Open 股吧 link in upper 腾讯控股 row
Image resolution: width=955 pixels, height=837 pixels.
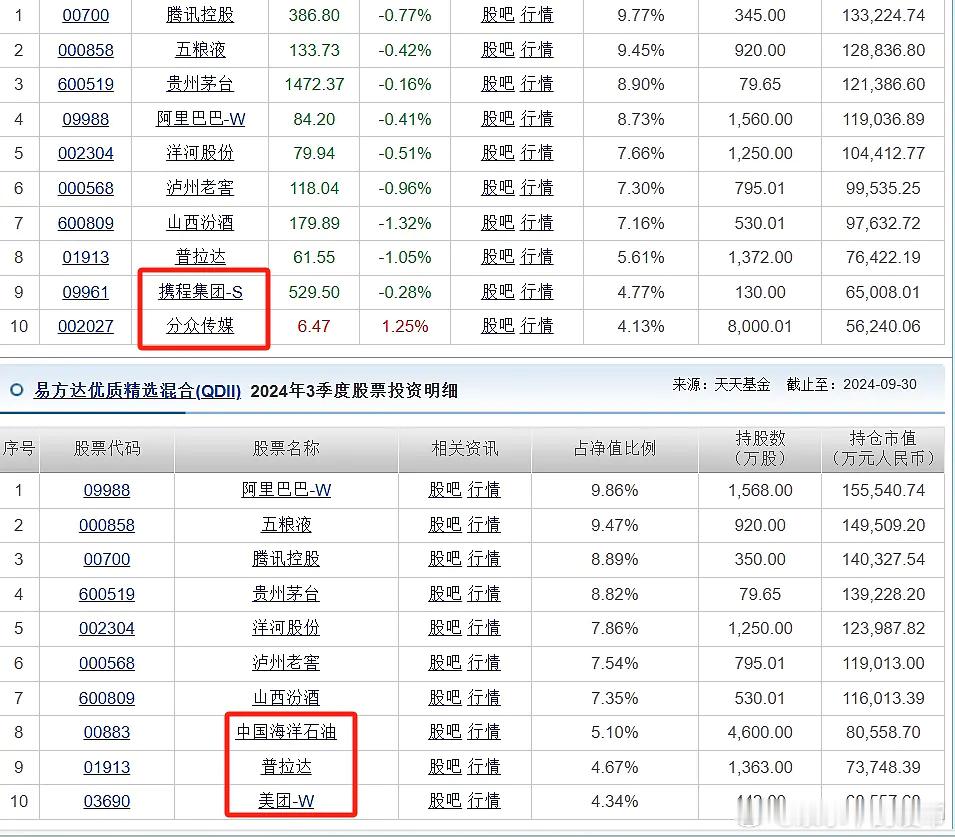[x=498, y=15]
